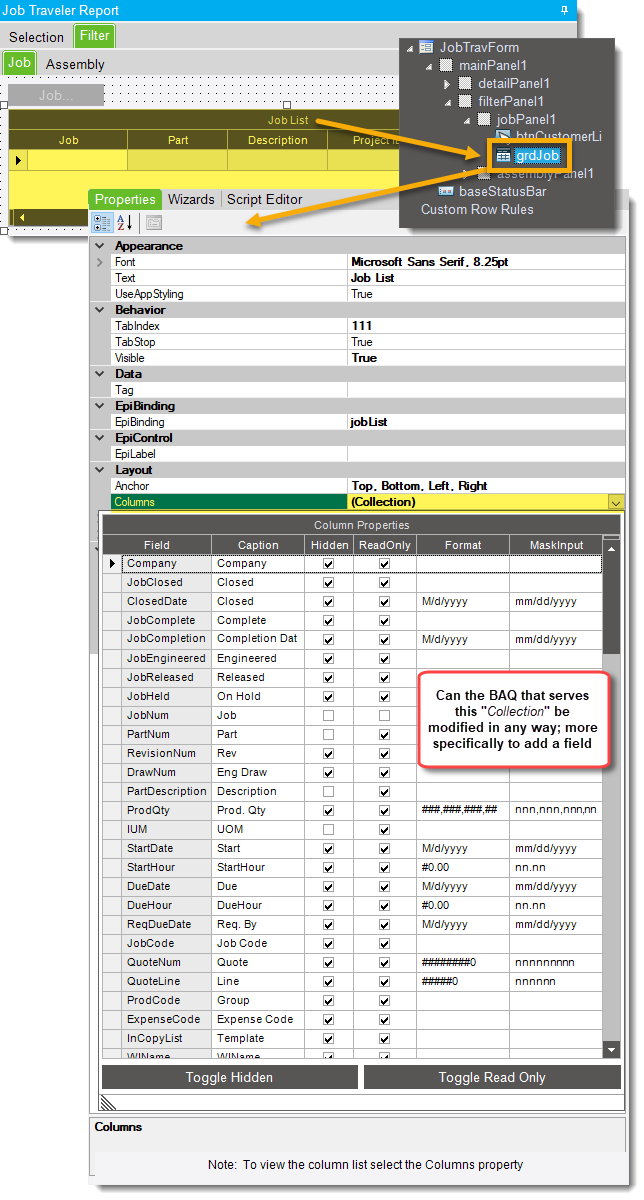Collapse the Behavior property category
This screenshot has height=1200, width=644.
point(99,310)
